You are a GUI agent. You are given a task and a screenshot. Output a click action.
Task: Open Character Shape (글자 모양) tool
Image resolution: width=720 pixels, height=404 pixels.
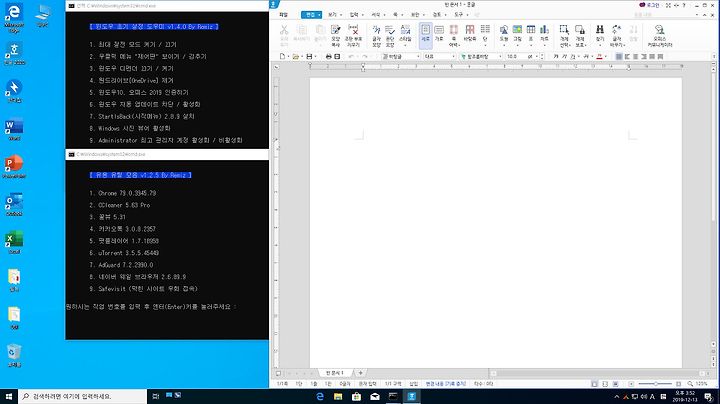tap(377, 36)
